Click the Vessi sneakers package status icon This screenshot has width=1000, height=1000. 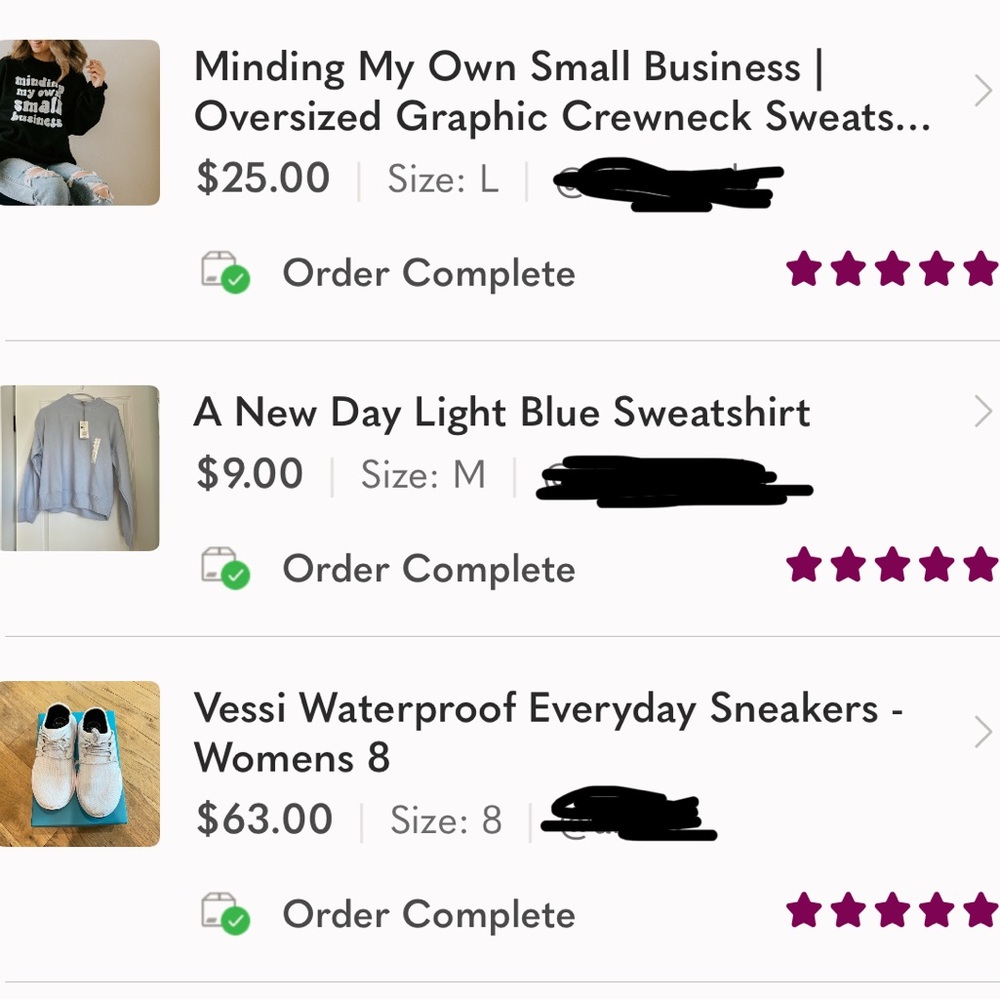pyautogui.click(x=225, y=914)
